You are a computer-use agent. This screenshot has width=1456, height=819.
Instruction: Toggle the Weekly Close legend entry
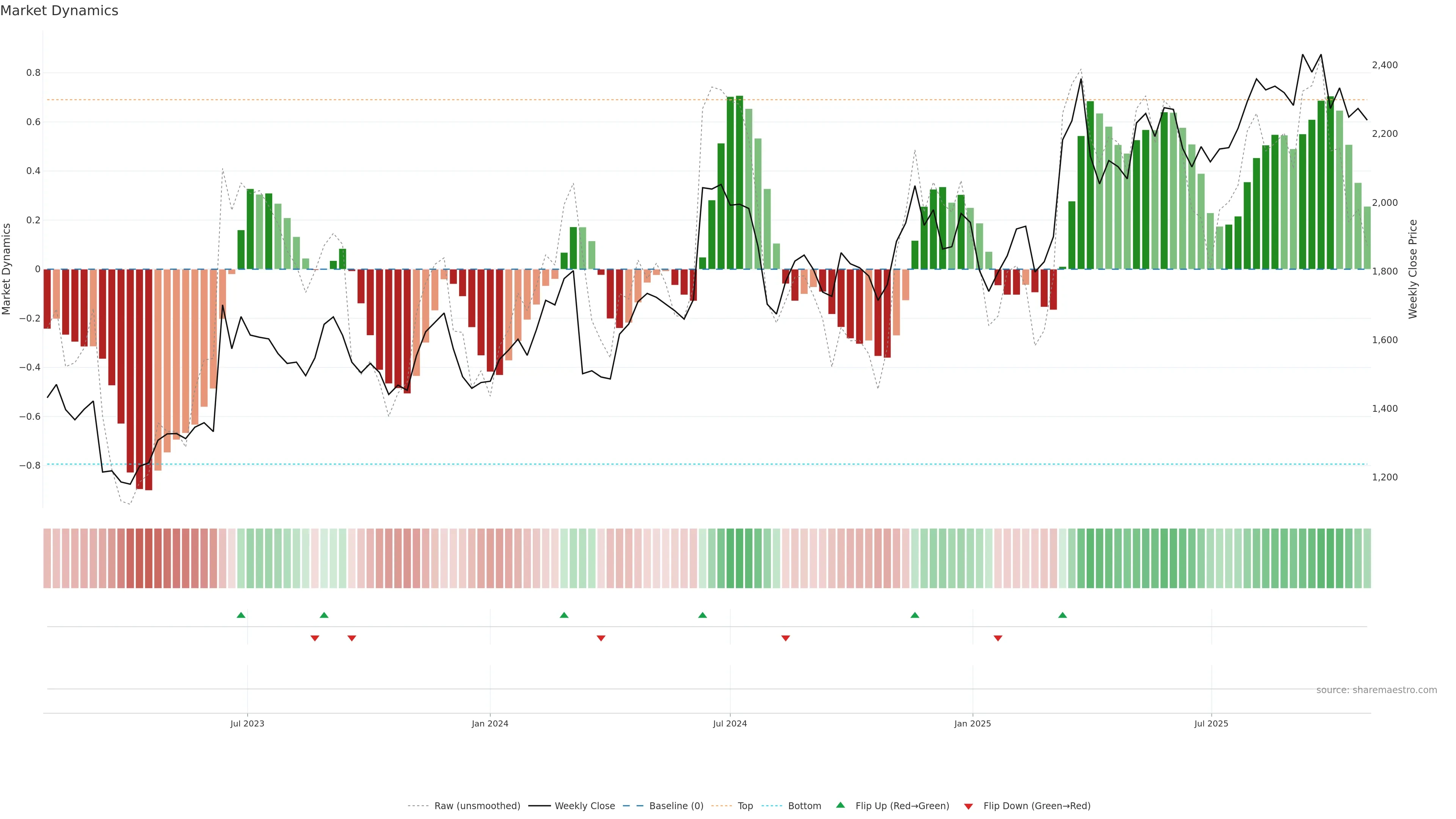[584, 806]
